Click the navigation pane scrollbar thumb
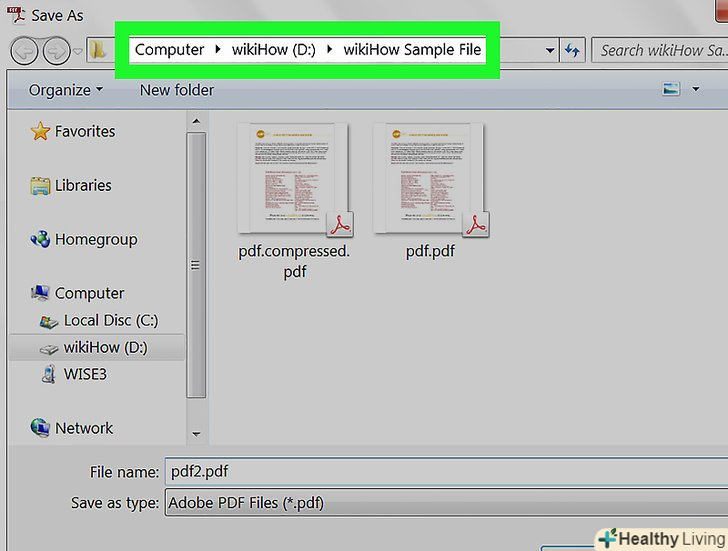 196,265
